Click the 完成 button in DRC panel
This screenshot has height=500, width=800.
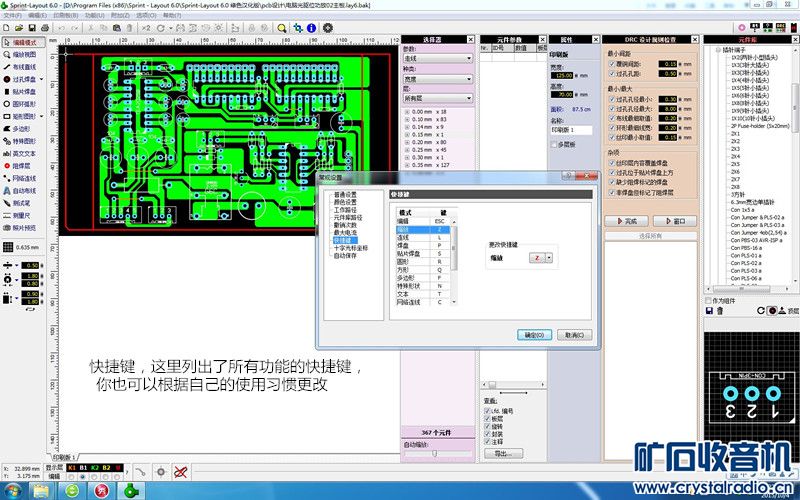(627, 221)
